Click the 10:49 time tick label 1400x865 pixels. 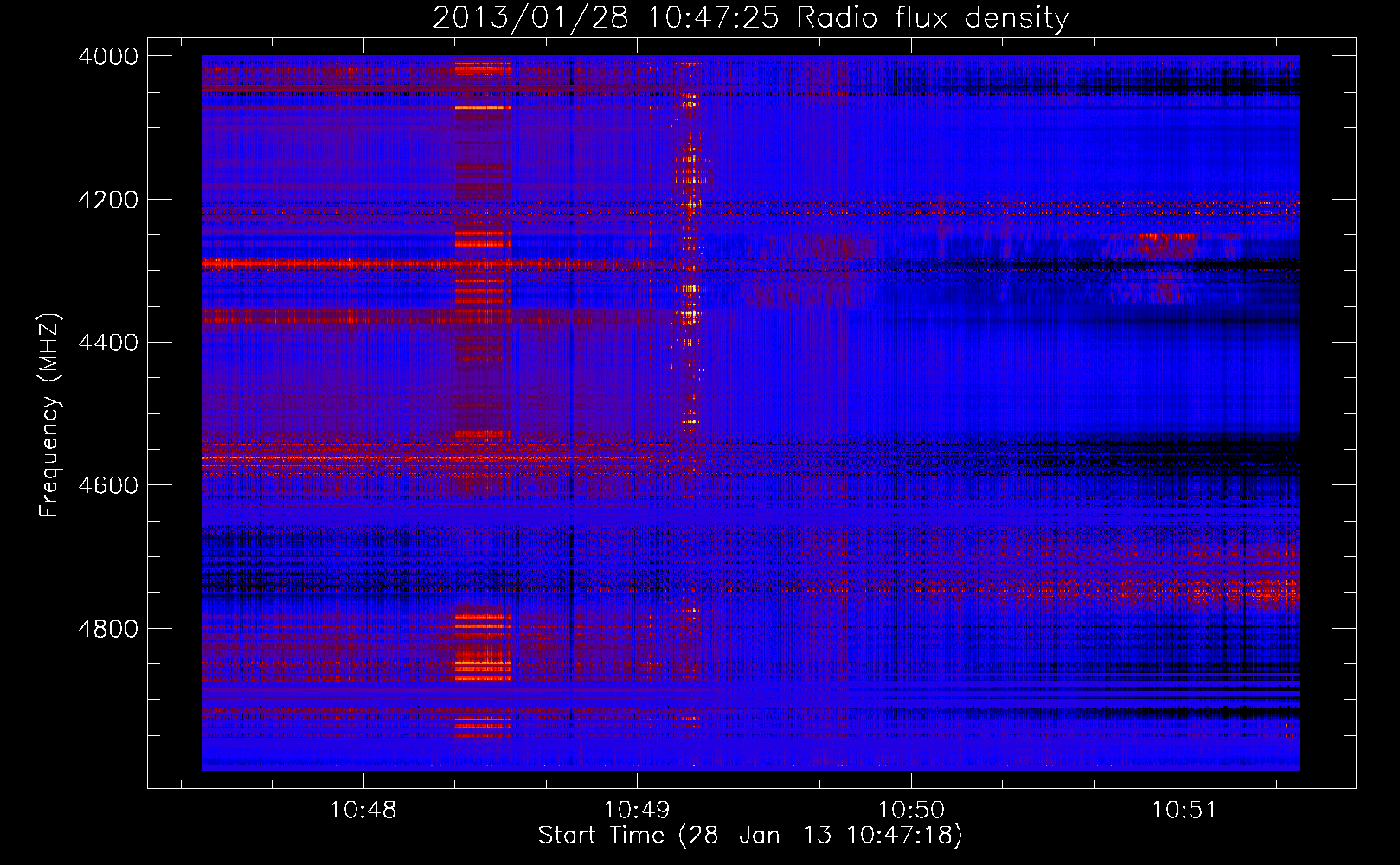coord(636,811)
